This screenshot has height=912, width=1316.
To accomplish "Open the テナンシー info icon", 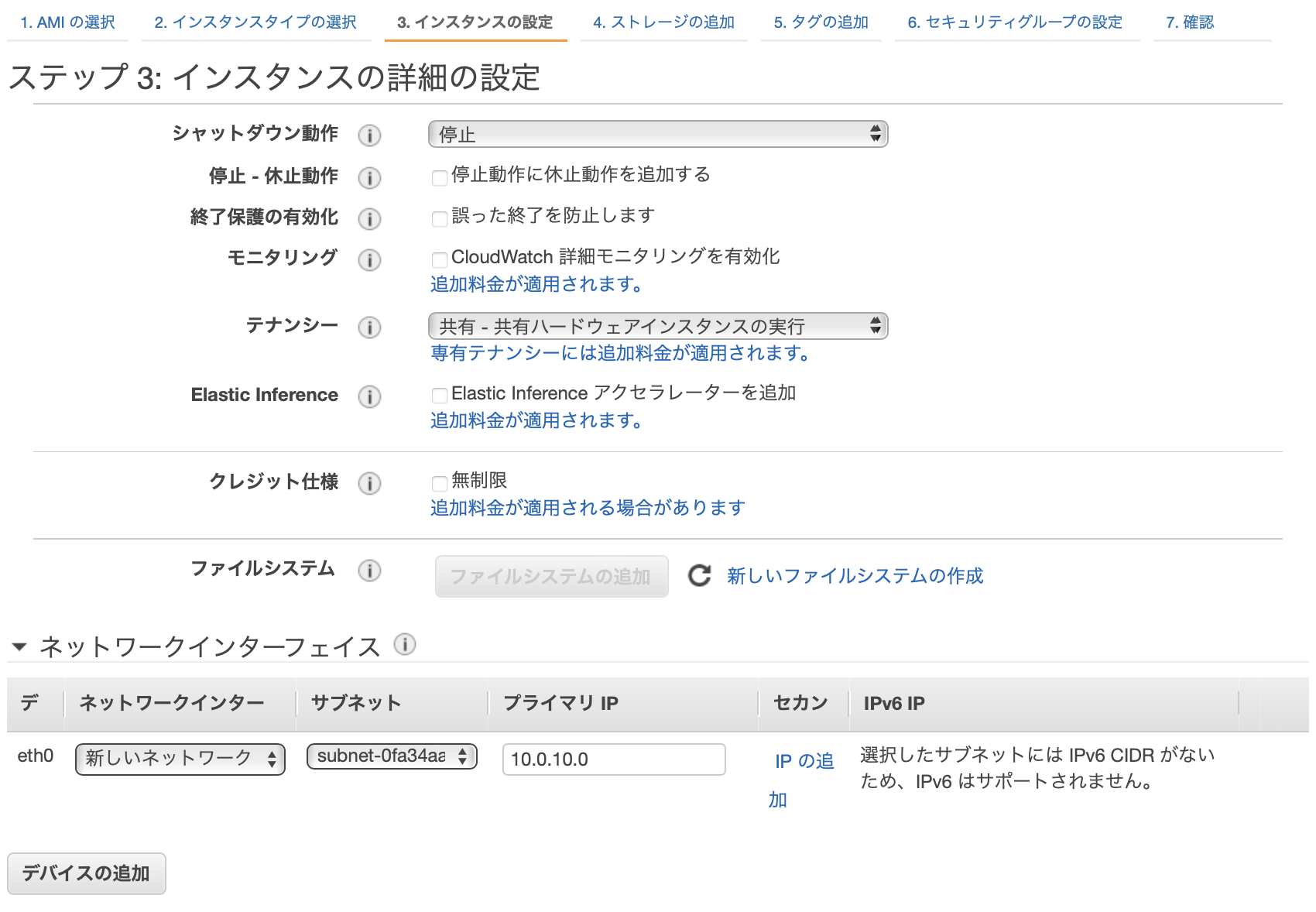I will click(370, 327).
